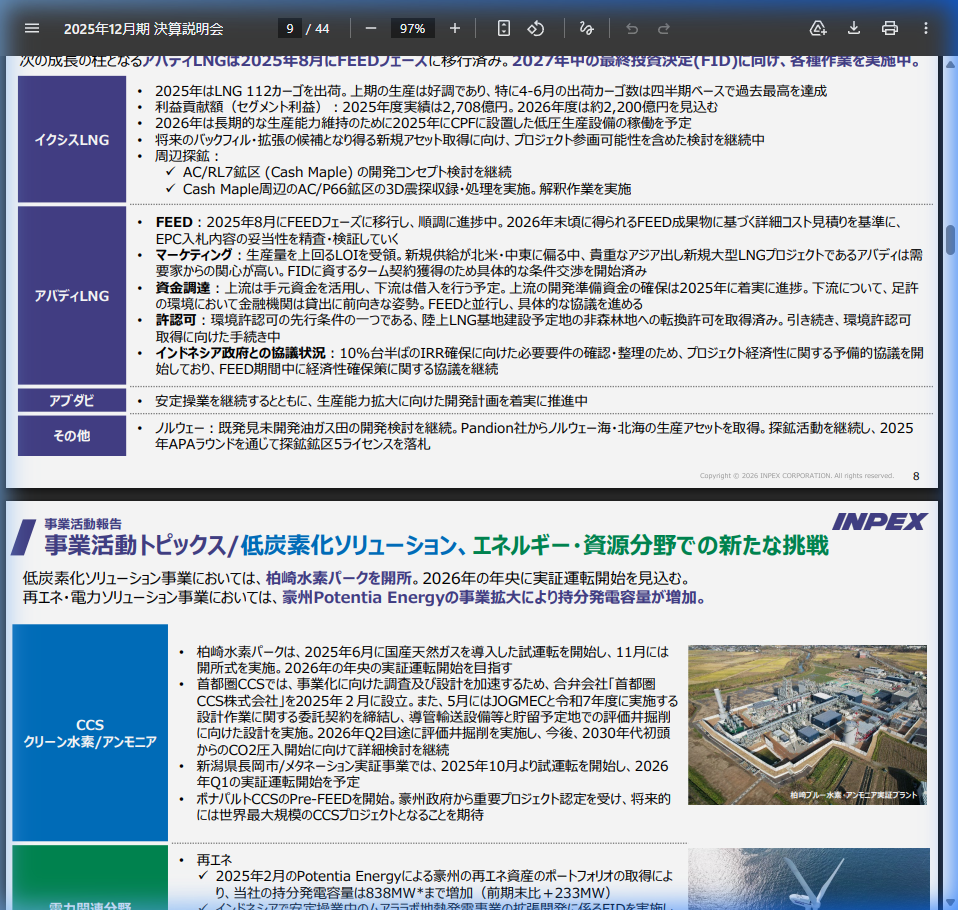
Task: Click the ボナパルトCCSのPre-FEED bullet line
Action: click(x=433, y=807)
